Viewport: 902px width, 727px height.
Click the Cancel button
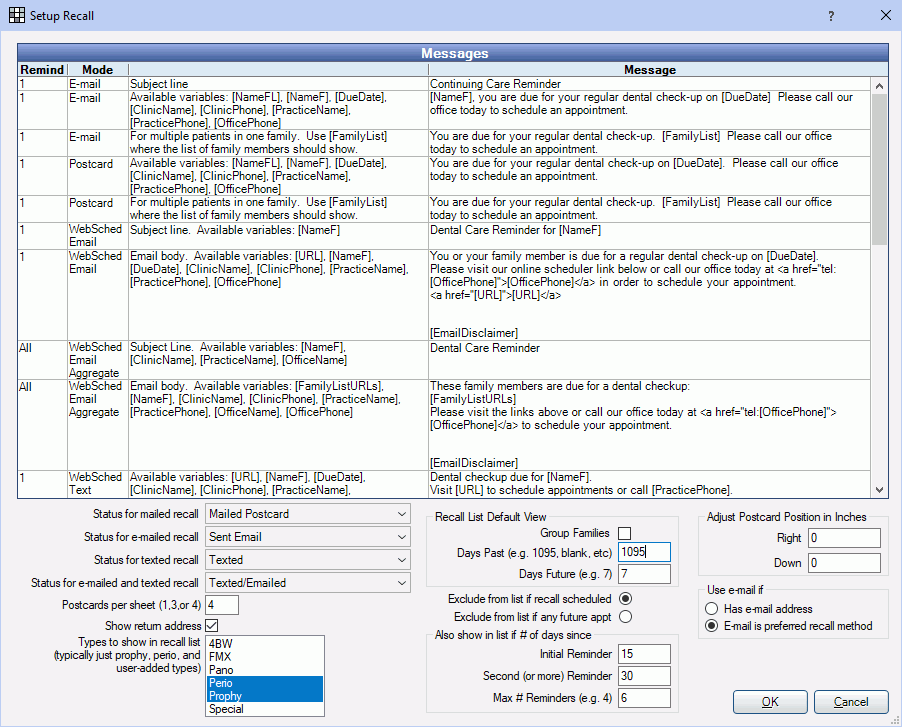[x=851, y=702]
